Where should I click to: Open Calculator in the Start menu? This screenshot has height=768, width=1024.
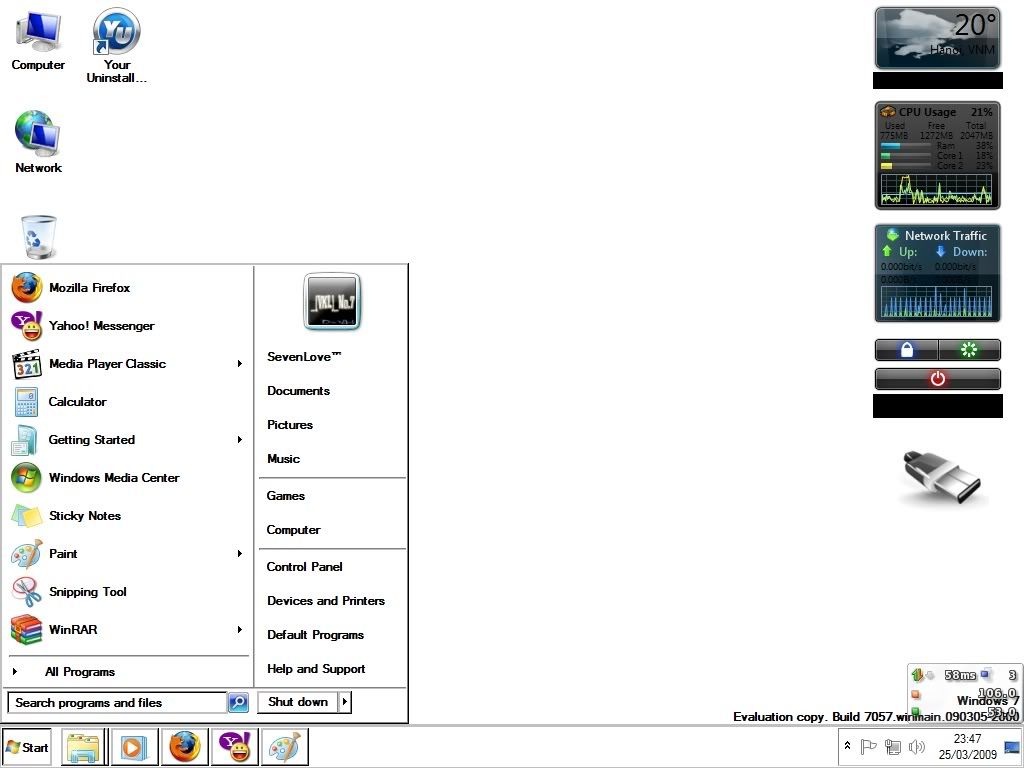pos(77,402)
